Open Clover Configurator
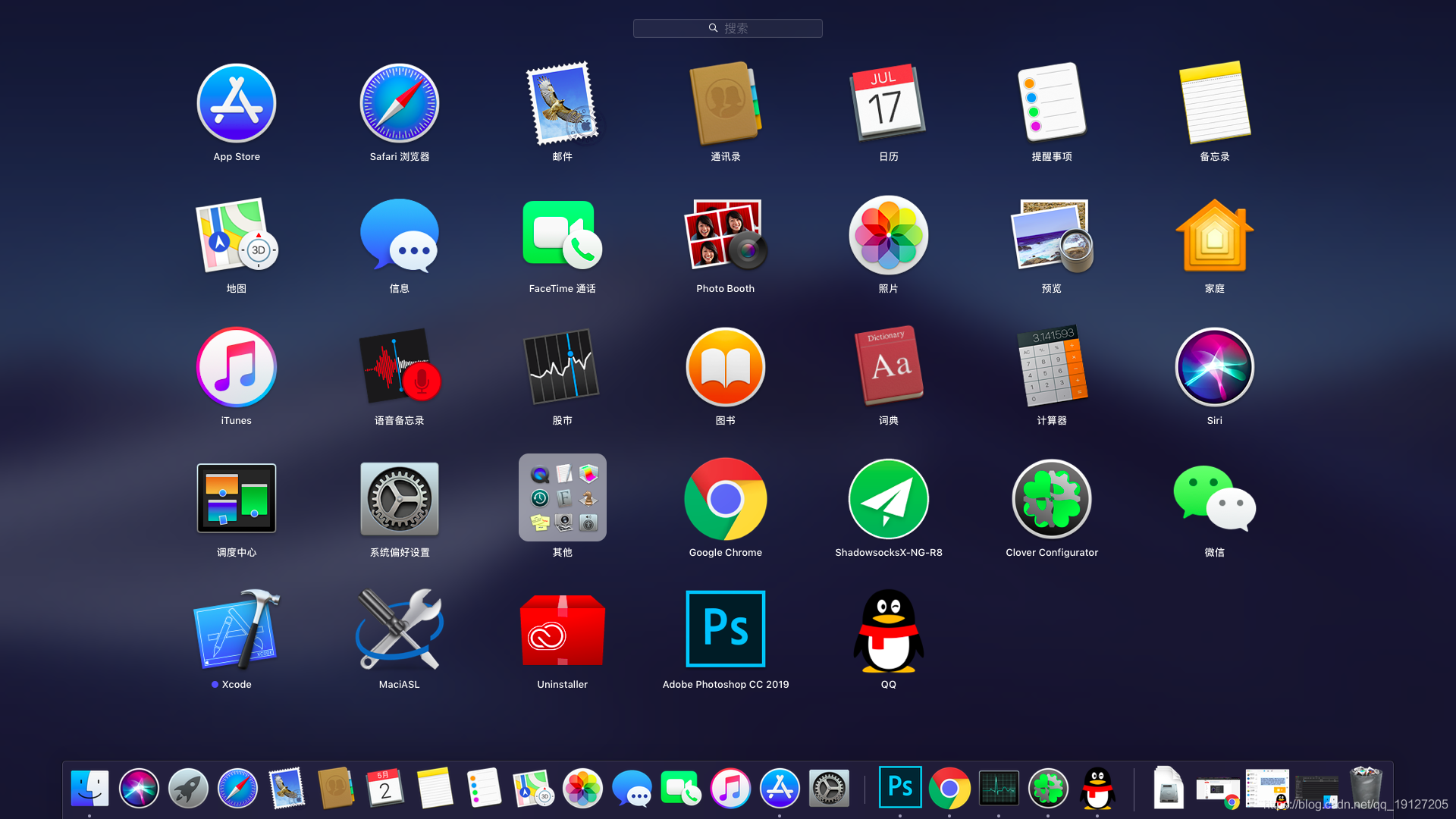Screen dimensions: 1456x819 coord(1051,500)
